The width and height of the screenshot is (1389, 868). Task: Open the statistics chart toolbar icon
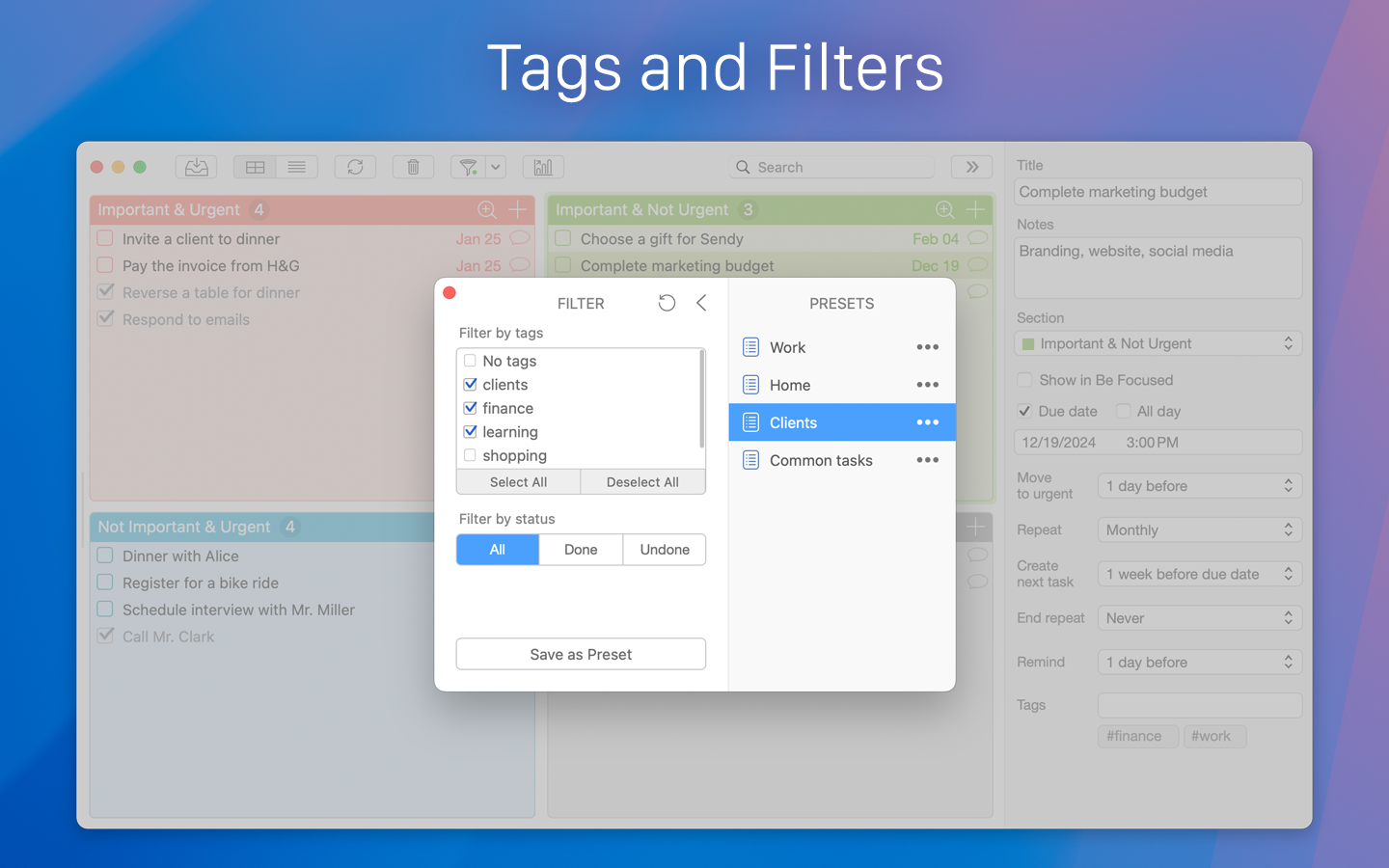543,167
